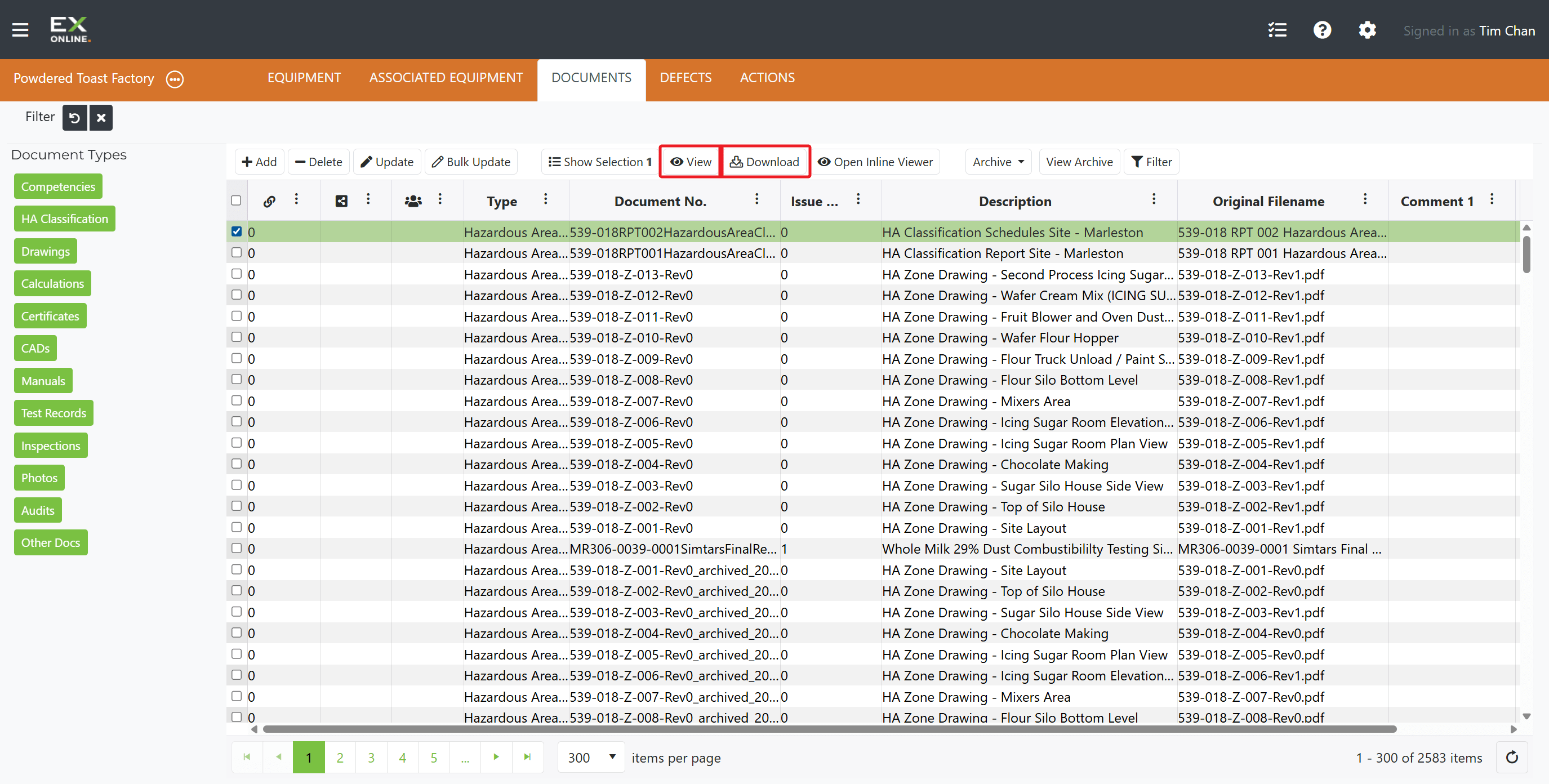The height and width of the screenshot is (784, 1549).
Task: Clear the filter with X icon
Action: pos(101,118)
